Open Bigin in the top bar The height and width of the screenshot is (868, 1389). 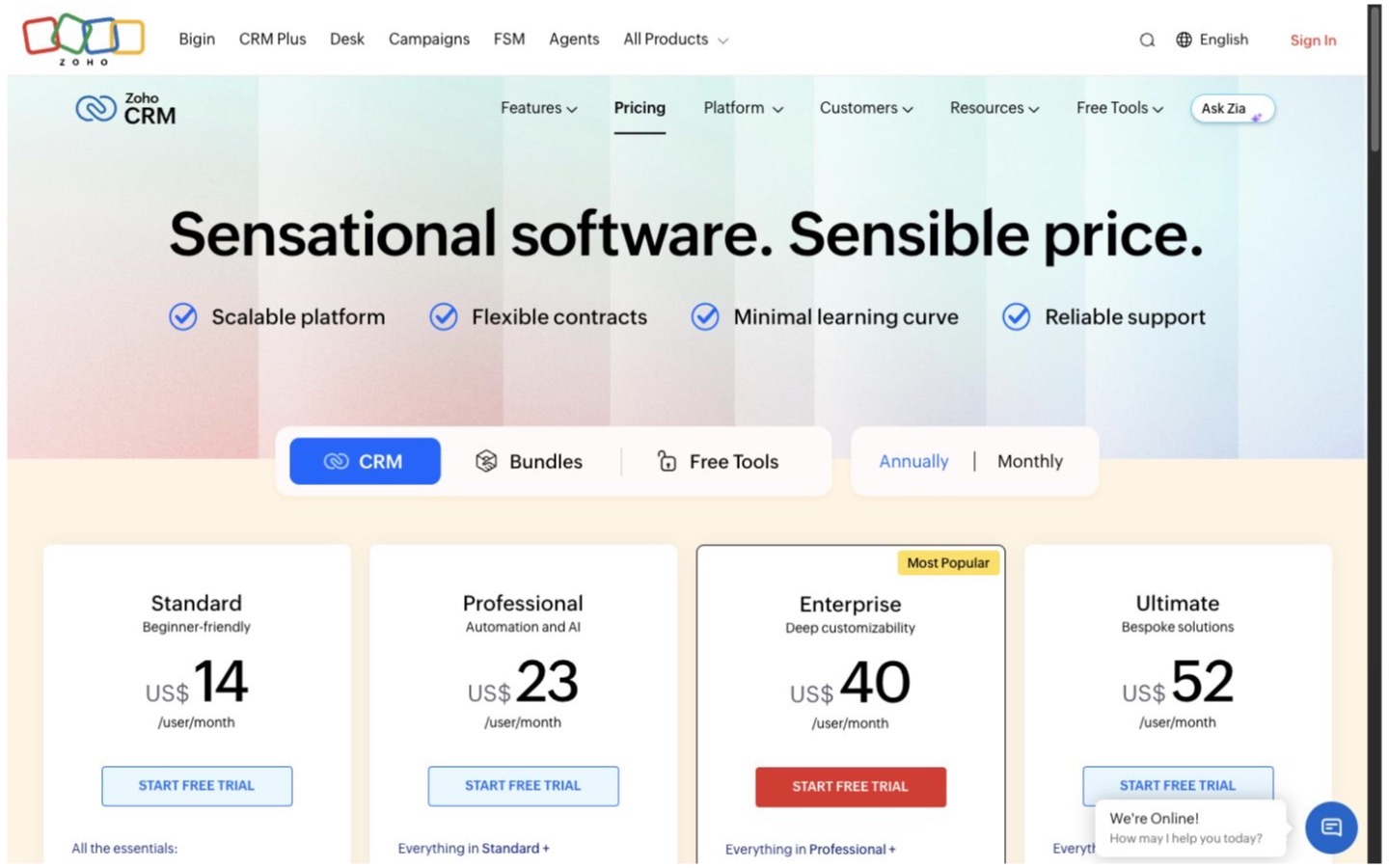(197, 40)
